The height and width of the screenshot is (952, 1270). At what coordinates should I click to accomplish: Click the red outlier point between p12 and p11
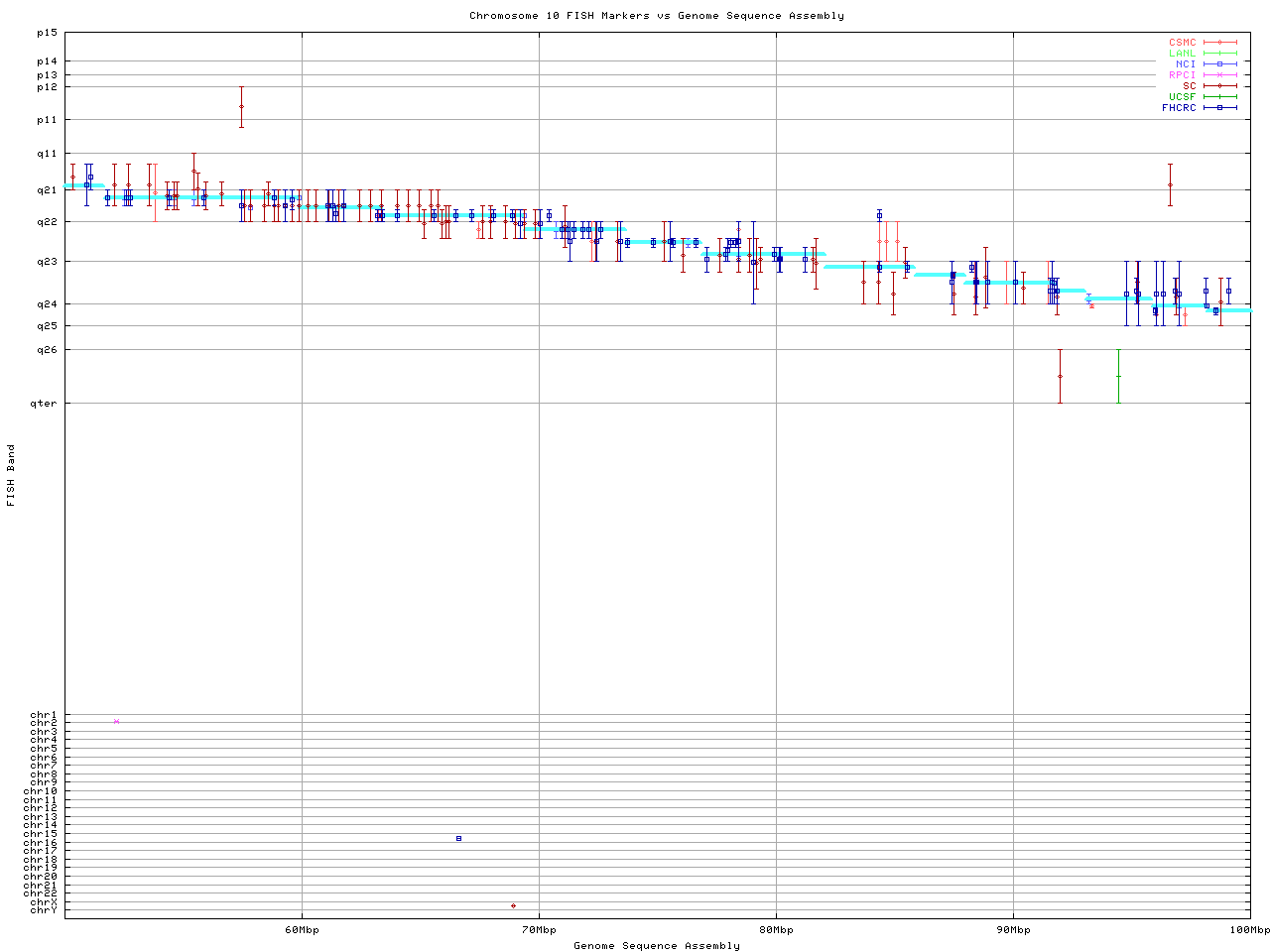pos(241,106)
